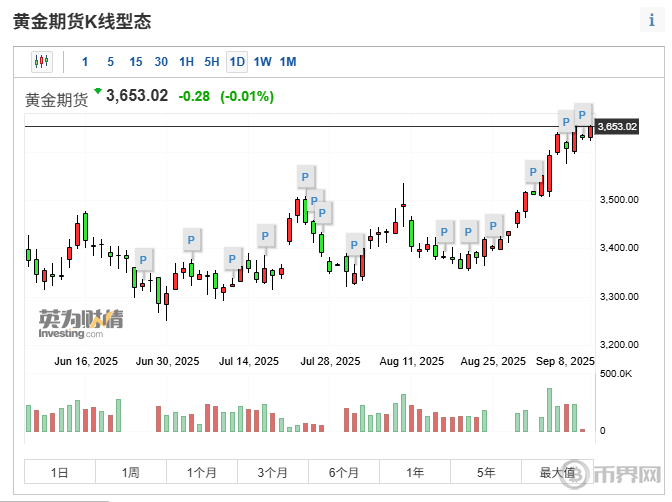672x502 pixels.
Task: Click the pattern marker near Jun 30
Action: pos(192,239)
